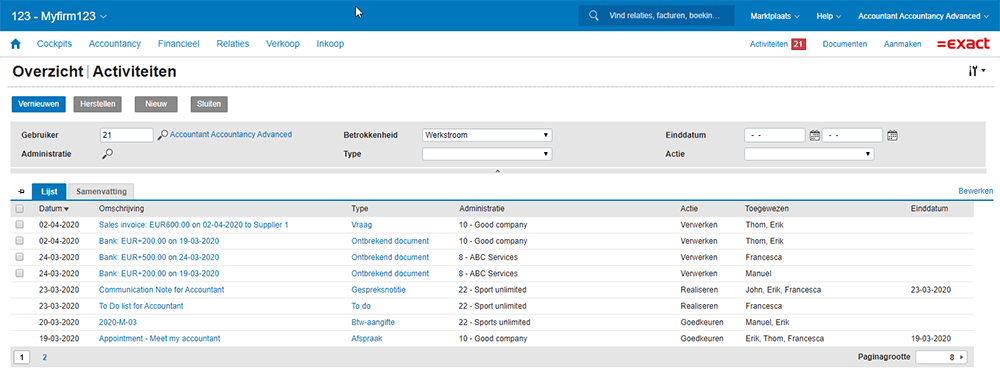This screenshot has width=1000, height=377.
Task: Click the Vraag type link
Action: (362, 225)
